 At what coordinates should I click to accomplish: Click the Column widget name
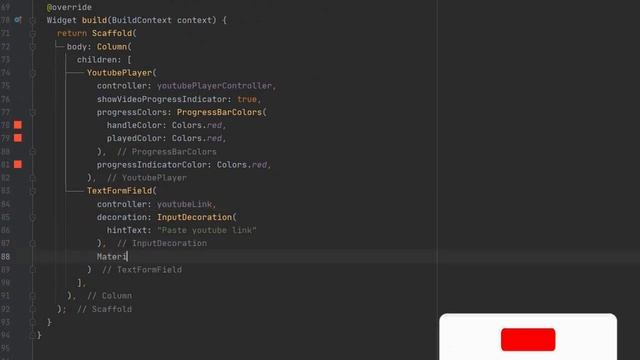[112, 47]
